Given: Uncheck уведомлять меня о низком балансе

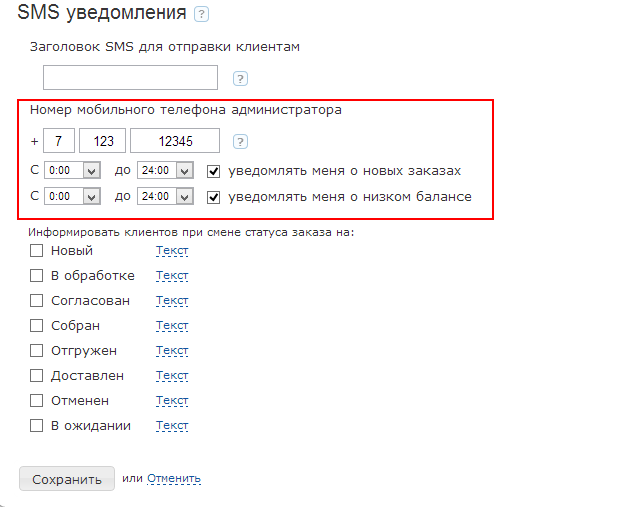Looking at the screenshot, I should [213, 197].
